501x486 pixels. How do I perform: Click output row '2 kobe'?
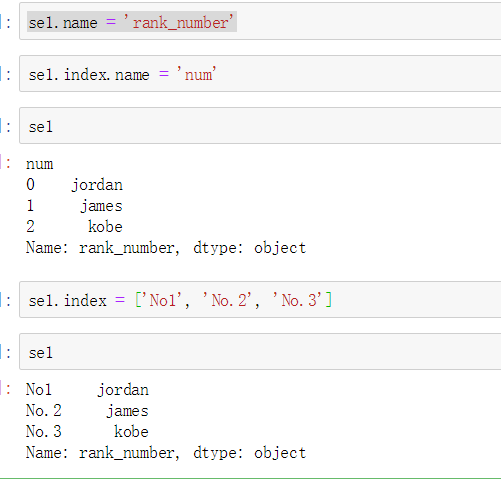click(x=74, y=227)
